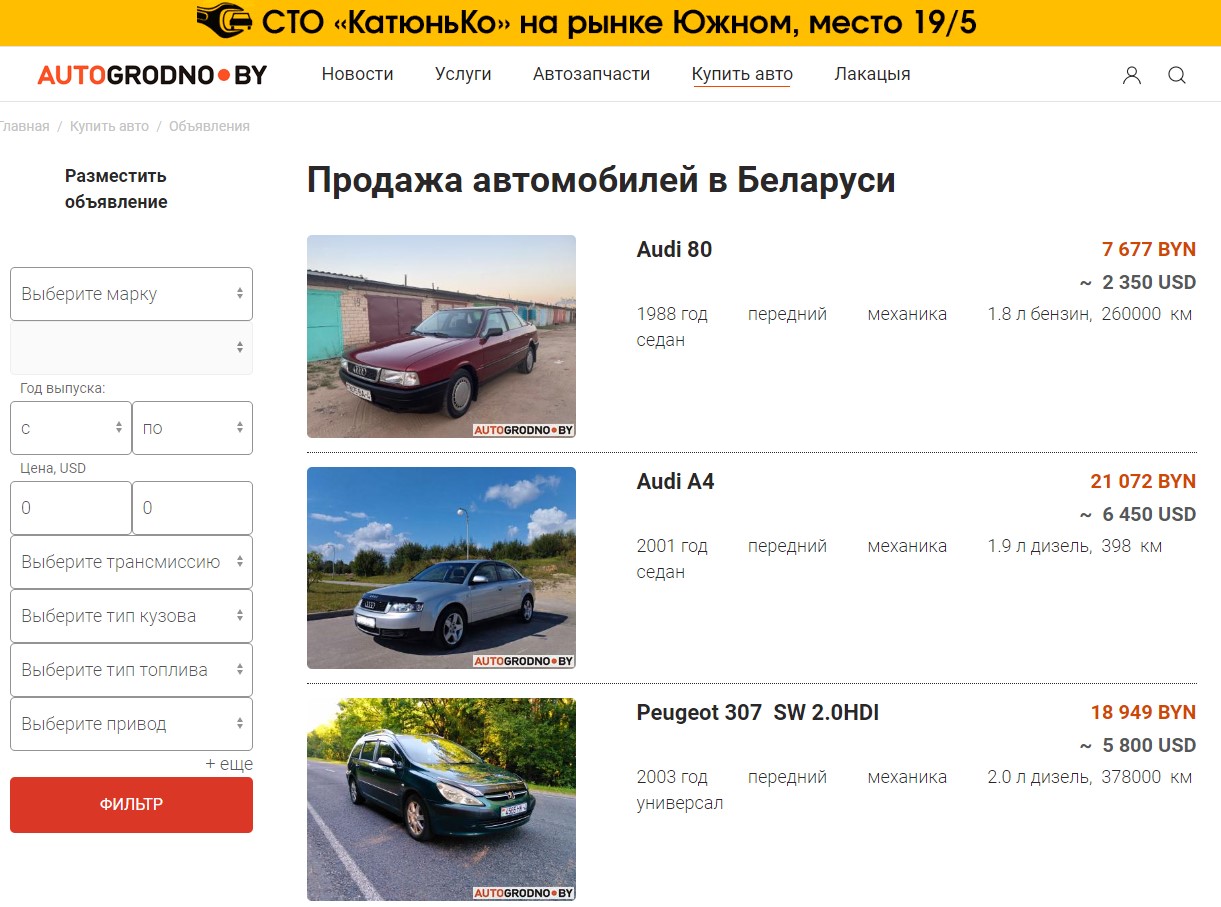Expand the Выберите трансмиссию dropdown
Screen dimensions: 1221x907
click(131, 562)
